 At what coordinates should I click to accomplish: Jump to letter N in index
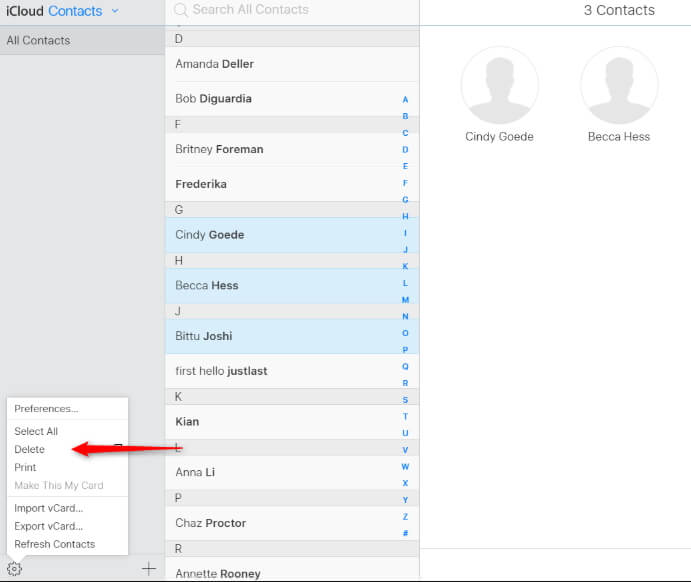405,316
